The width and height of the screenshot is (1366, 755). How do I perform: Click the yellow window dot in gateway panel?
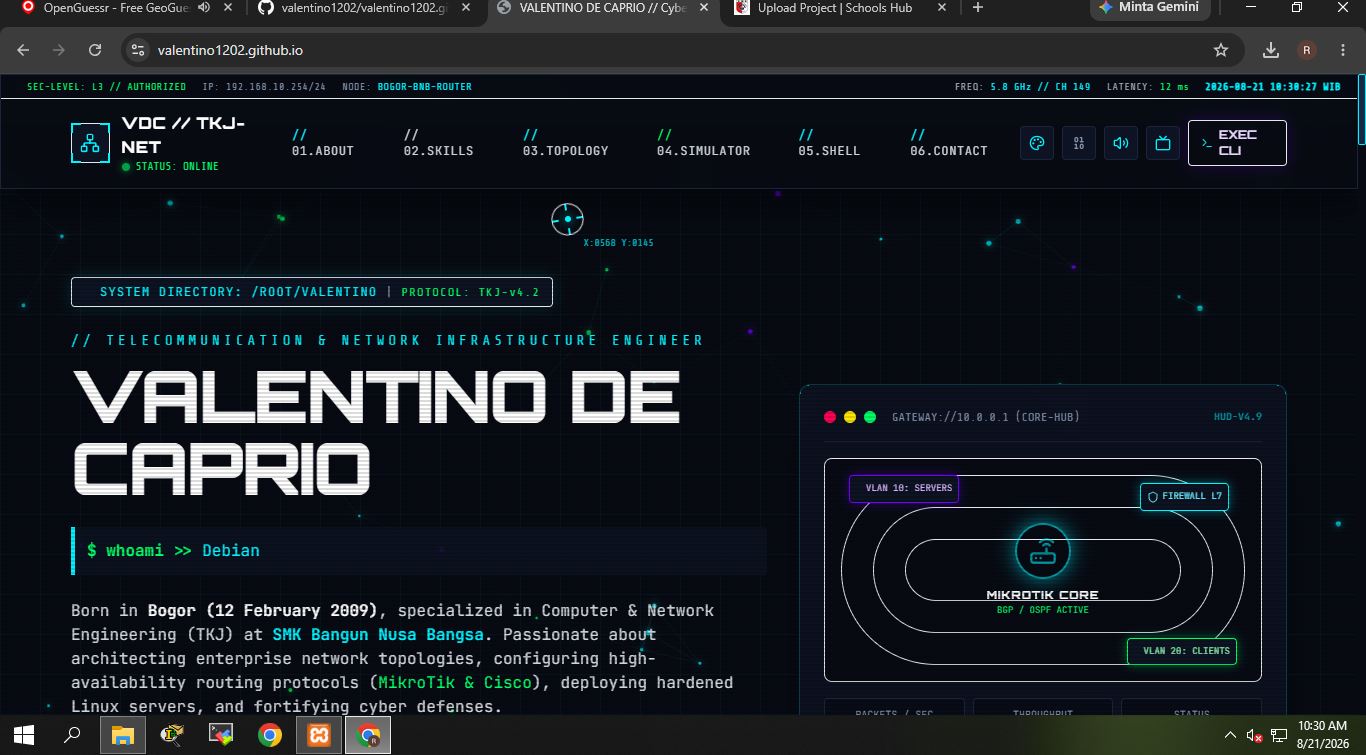pos(850,417)
